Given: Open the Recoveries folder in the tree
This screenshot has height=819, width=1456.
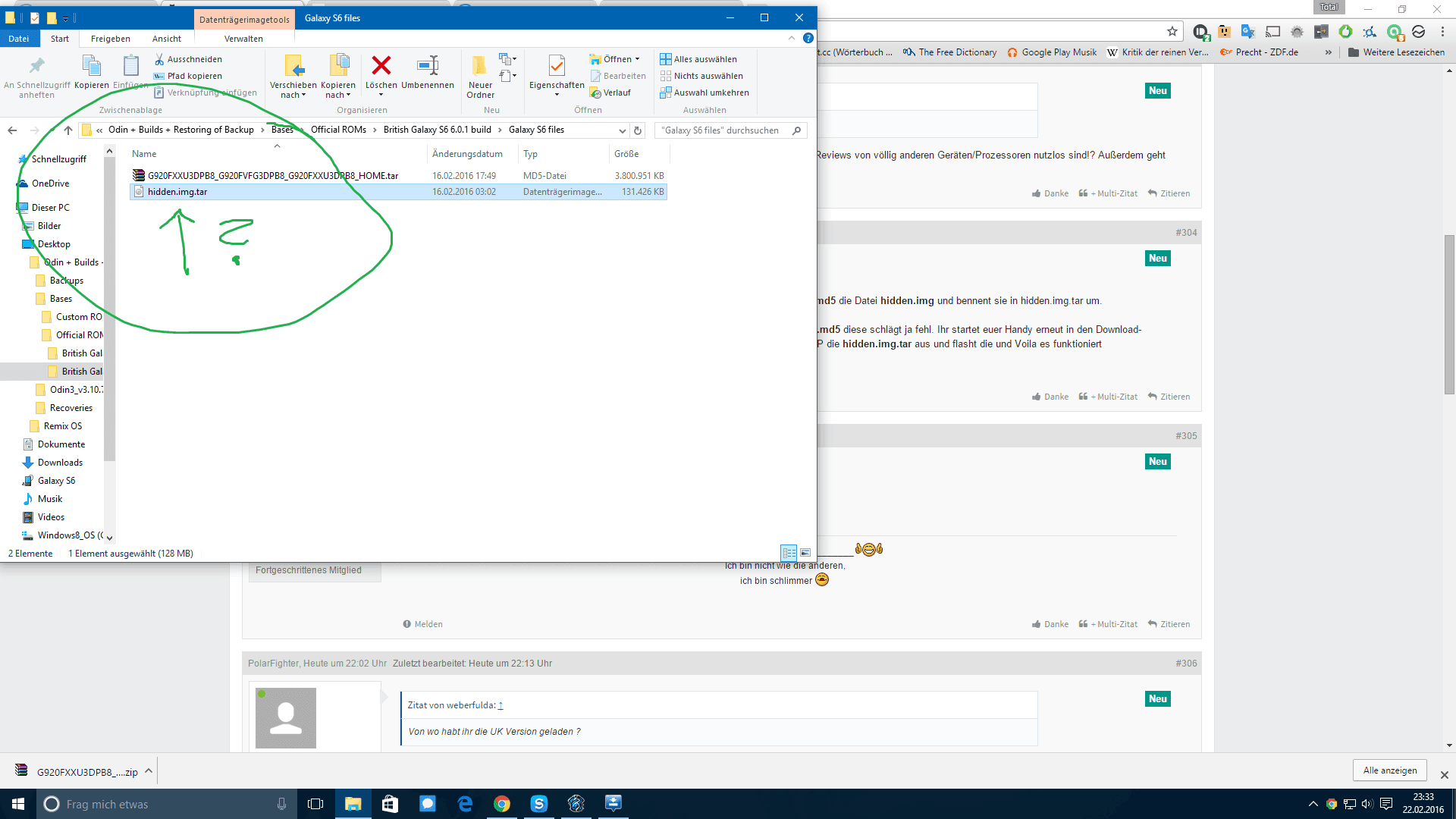Looking at the screenshot, I should (71, 408).
